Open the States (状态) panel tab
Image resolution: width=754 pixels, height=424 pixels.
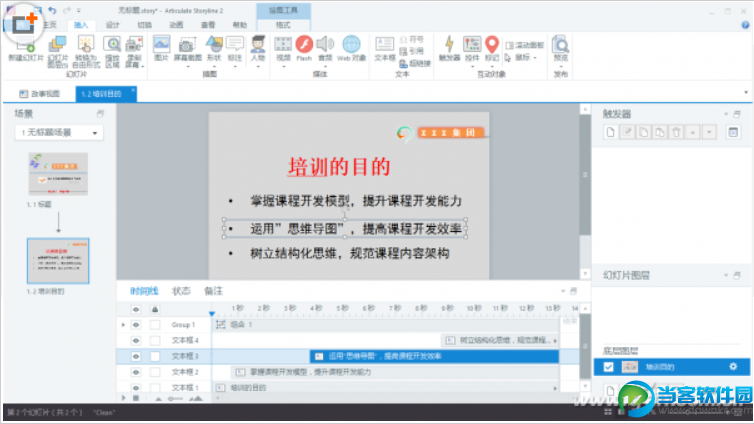pyautogui.click(x=181, y=291)
